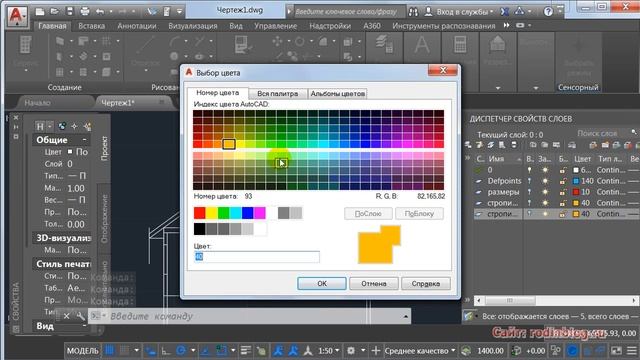This screenshot has width=640, height=360.
Task: Click the wrench customize icon on command line
Action: click(x=81, y=316)
